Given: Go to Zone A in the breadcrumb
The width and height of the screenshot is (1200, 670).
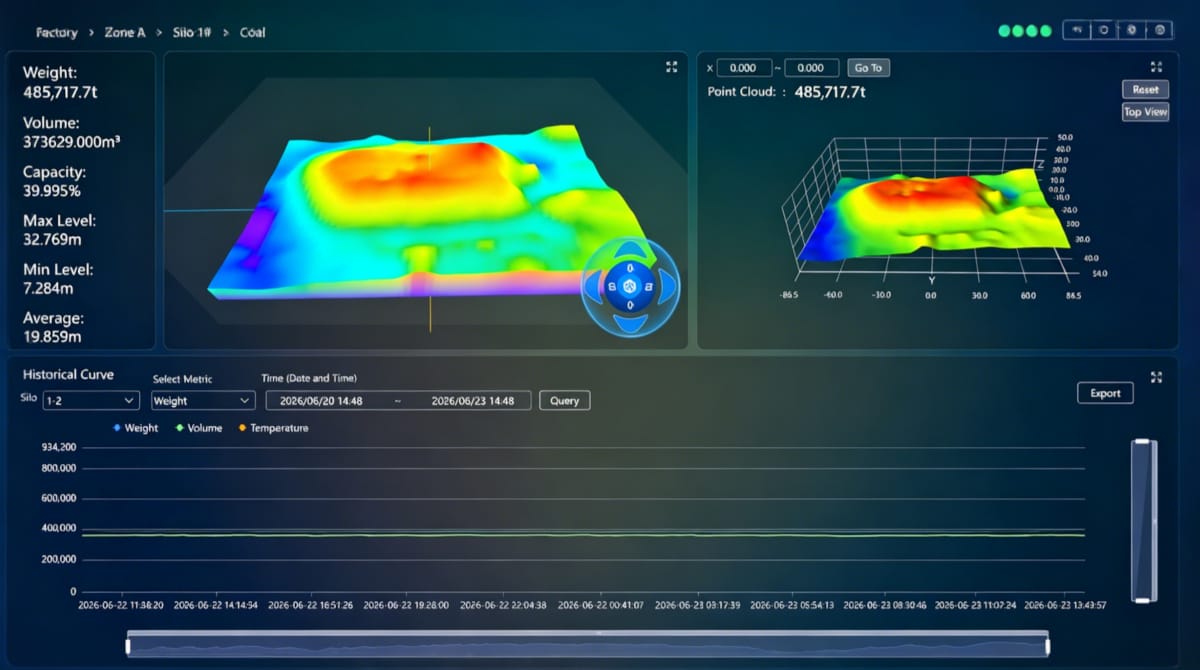Looking at the screenshot, I should (x=125, y=32).
